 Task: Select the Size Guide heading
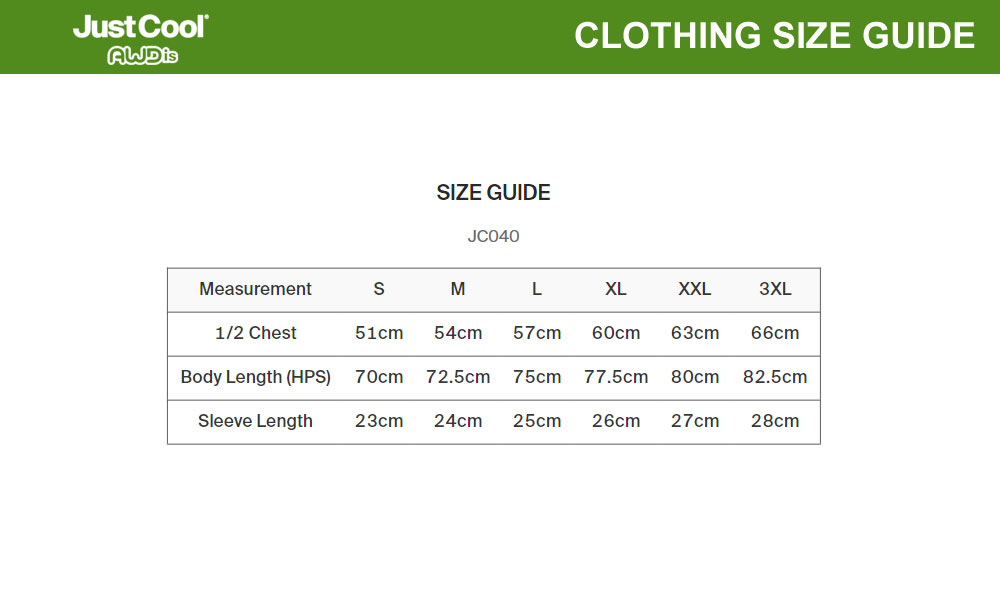pyautogui.click(x=494, y=193)
